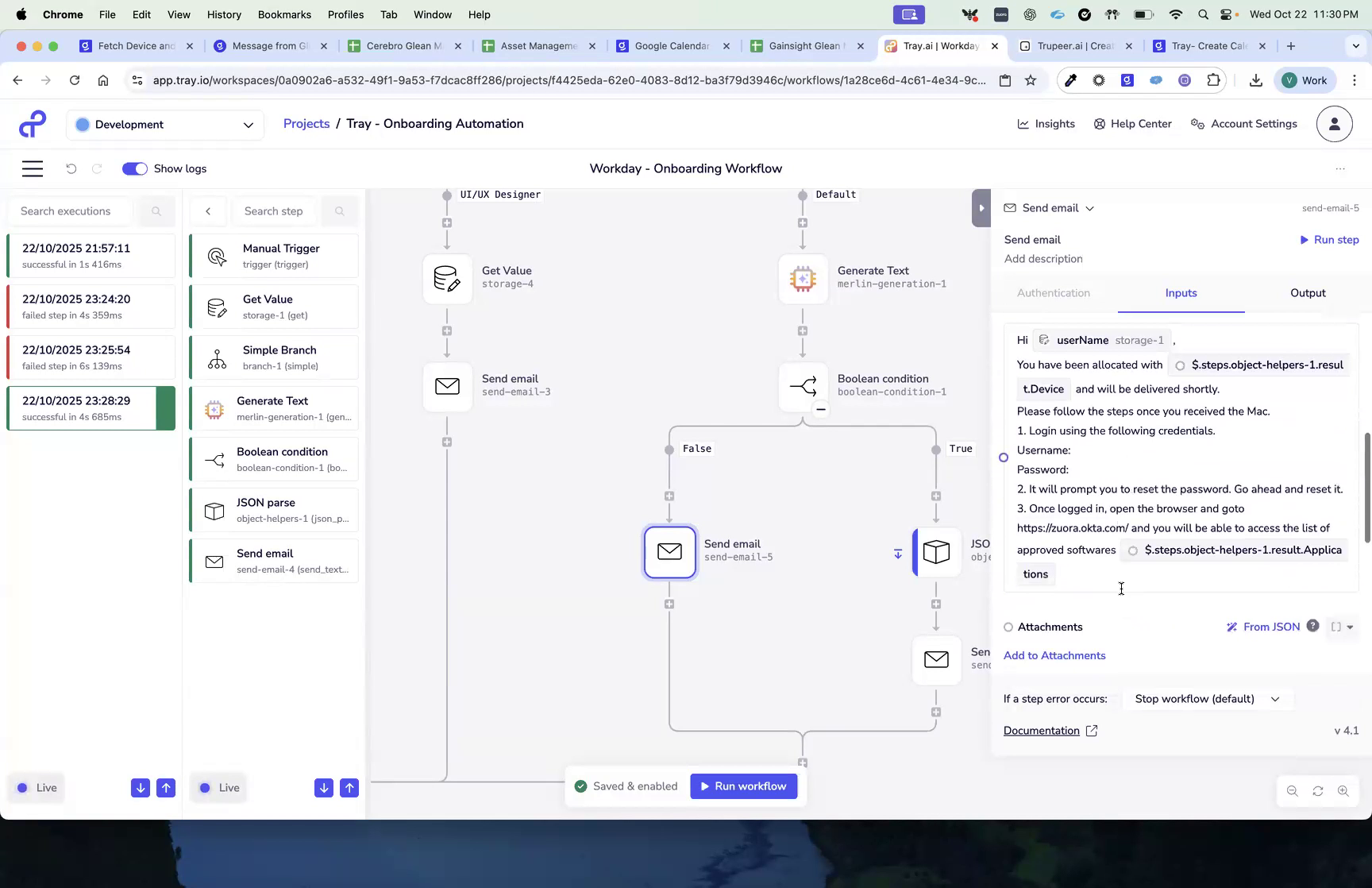1372x888 pixels.
Task: Click the JSON parse step icon
Action: pyautogui.click(x=213, y=509)
